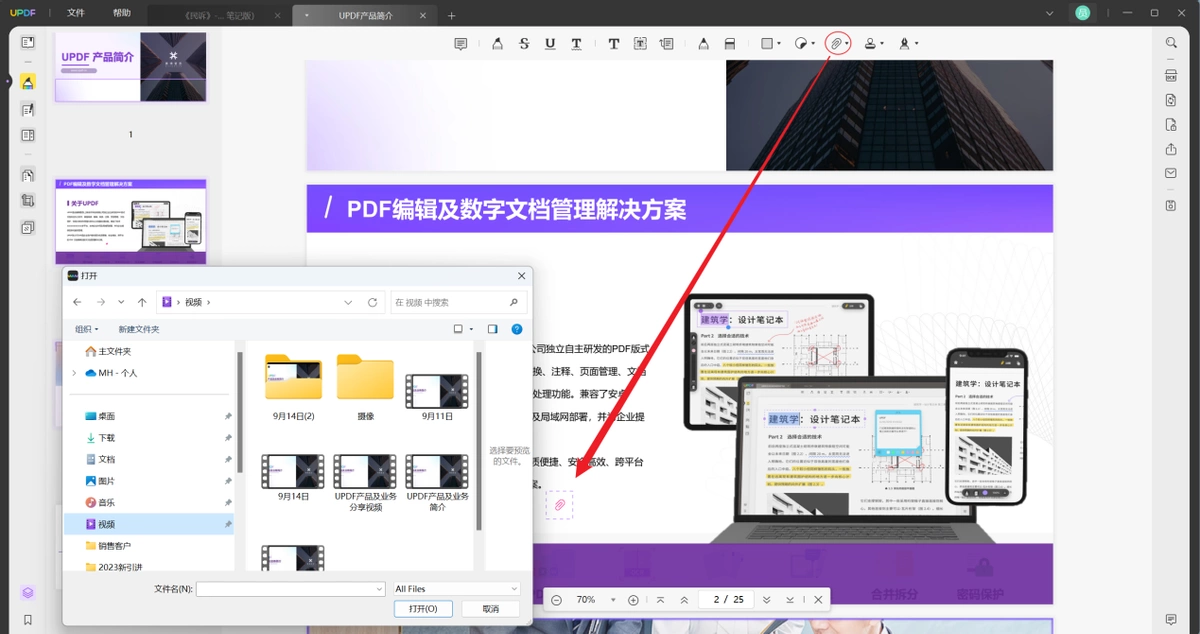Click the 文件名 input field
The height and width of the screenshot is (634, 1200).
(x=290, y=589)
